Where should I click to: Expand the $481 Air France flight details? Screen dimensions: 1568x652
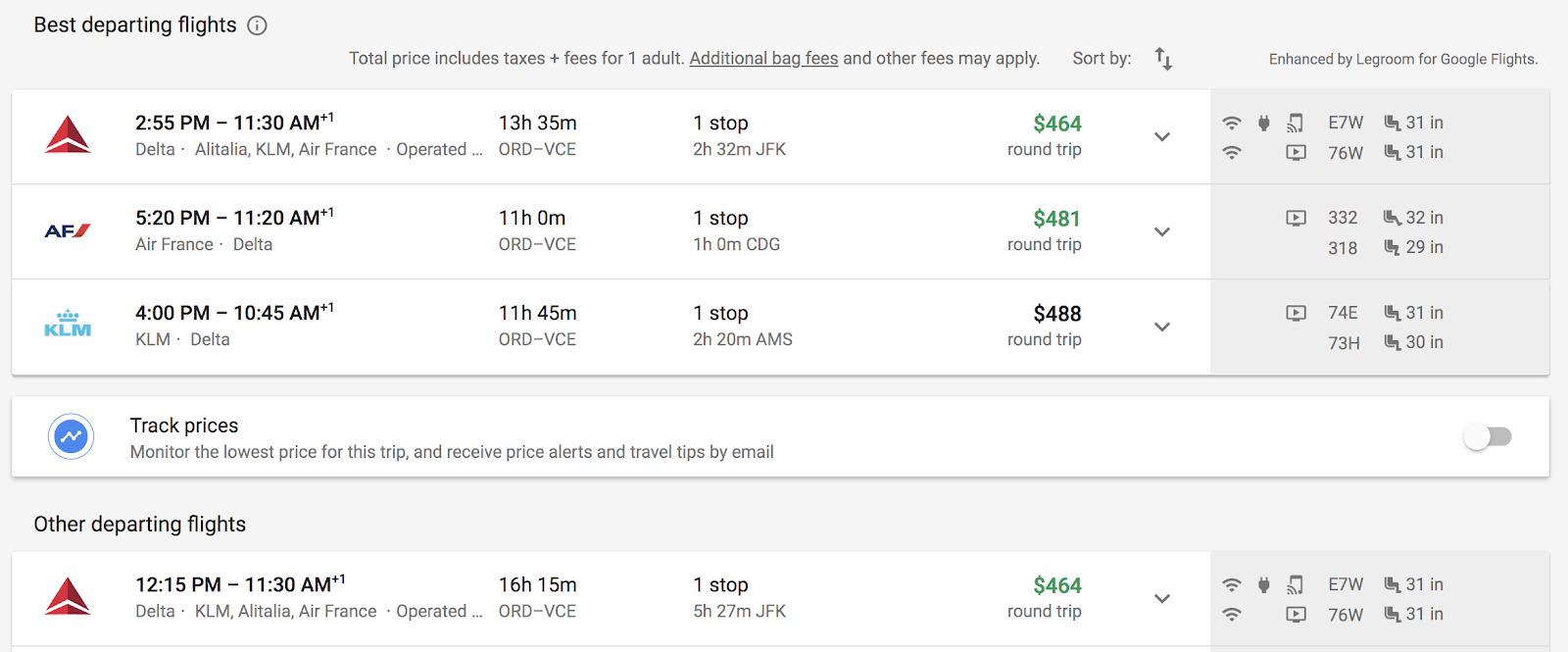(1162, 231)
